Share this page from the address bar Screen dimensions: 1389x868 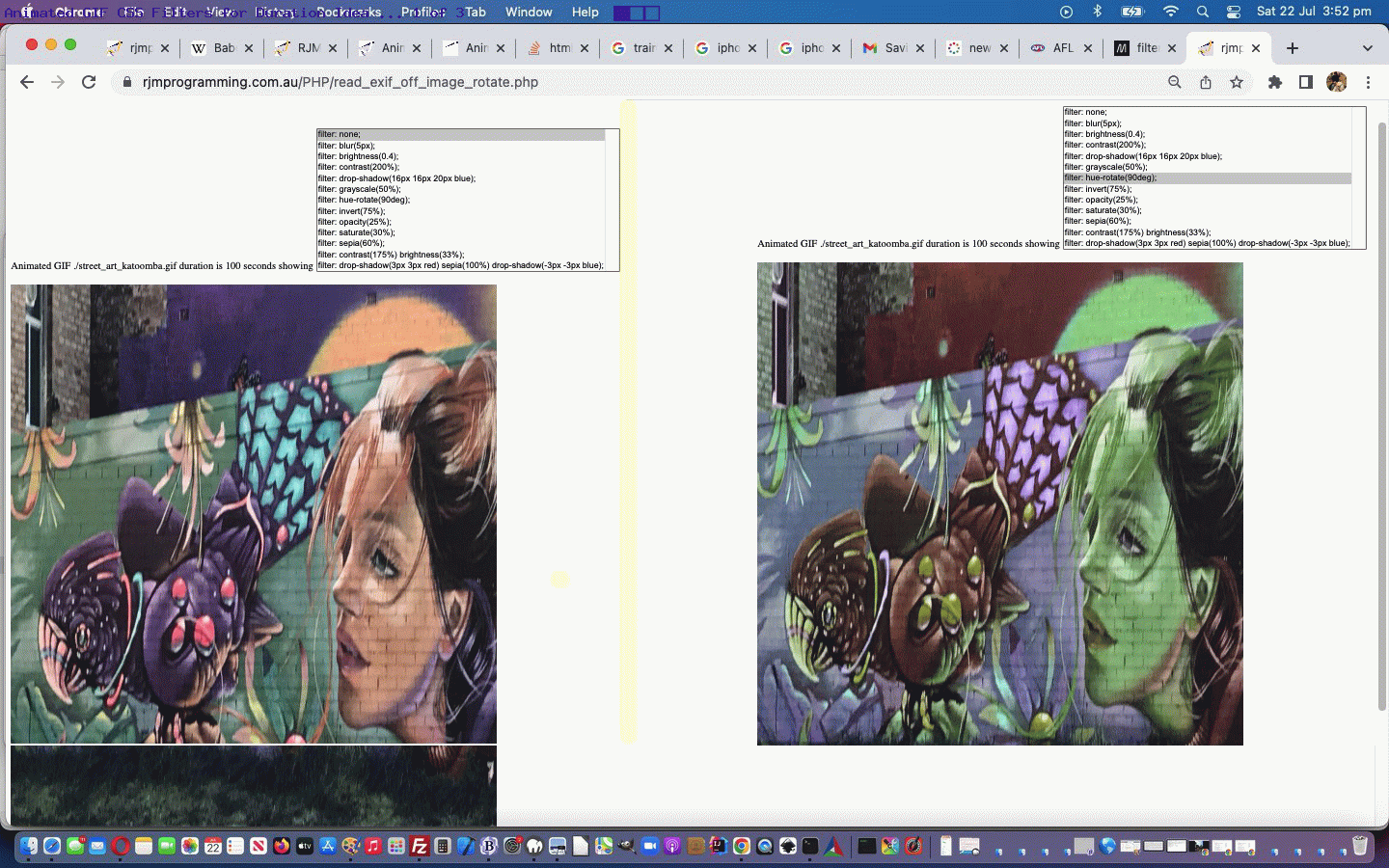(1206, 82)
